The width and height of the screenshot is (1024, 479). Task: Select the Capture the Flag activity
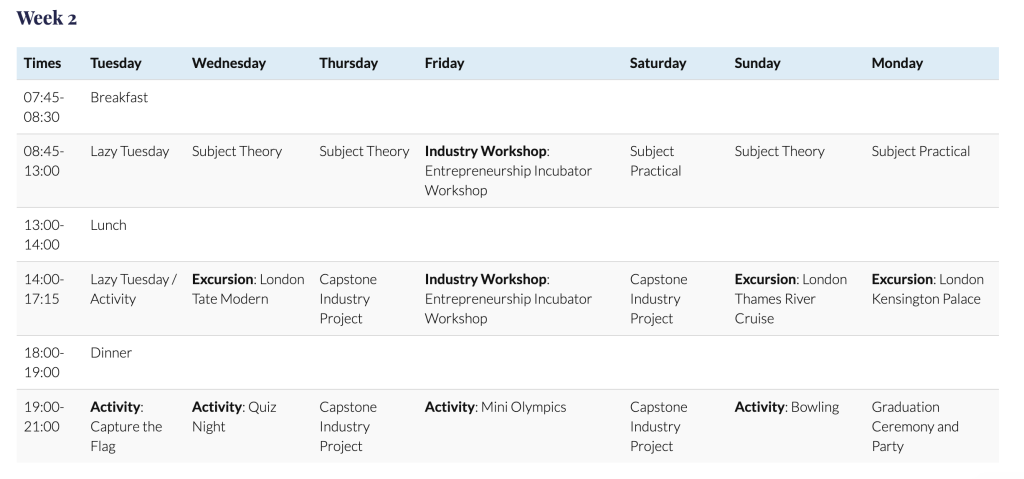point(126,427)
